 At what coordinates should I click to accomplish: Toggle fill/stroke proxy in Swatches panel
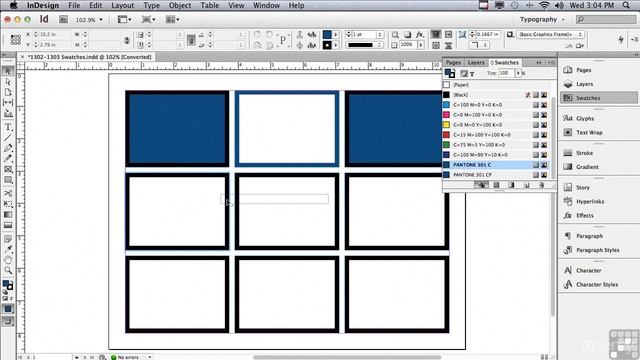450,73
